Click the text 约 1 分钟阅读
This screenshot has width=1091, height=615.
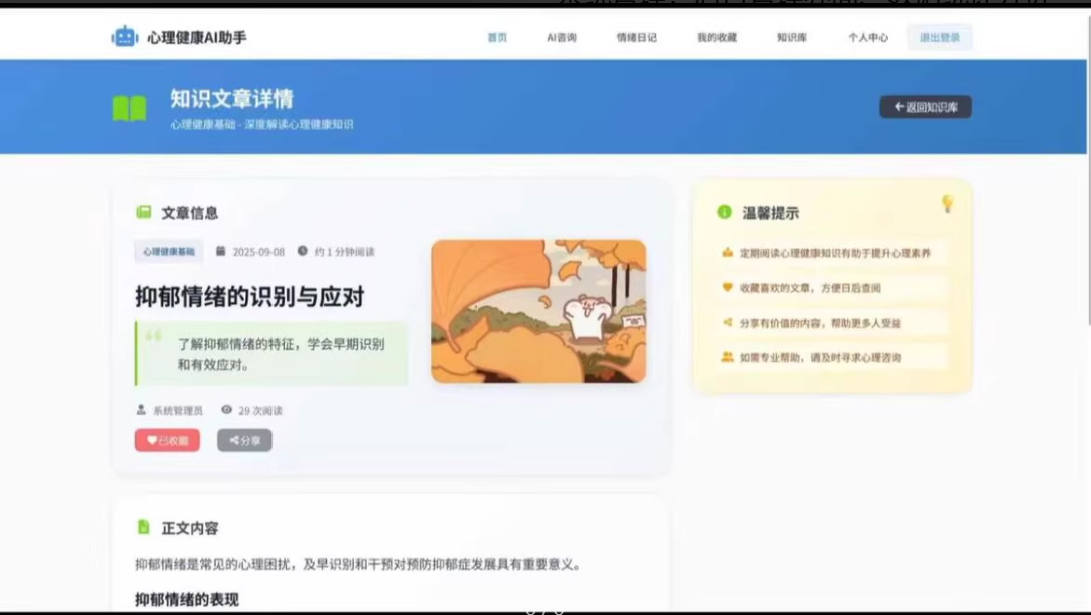tap(344, 252)
